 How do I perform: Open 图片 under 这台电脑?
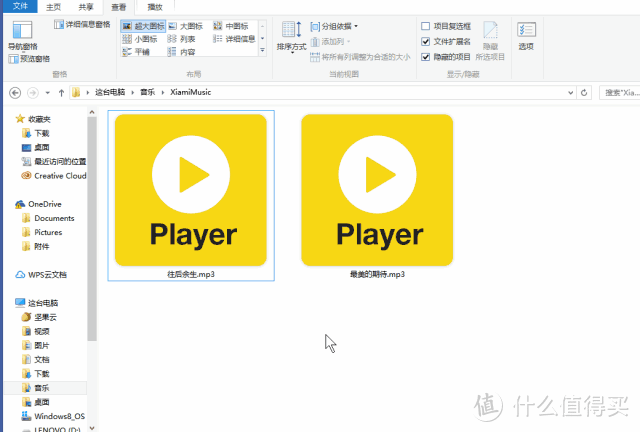point(36,346)
